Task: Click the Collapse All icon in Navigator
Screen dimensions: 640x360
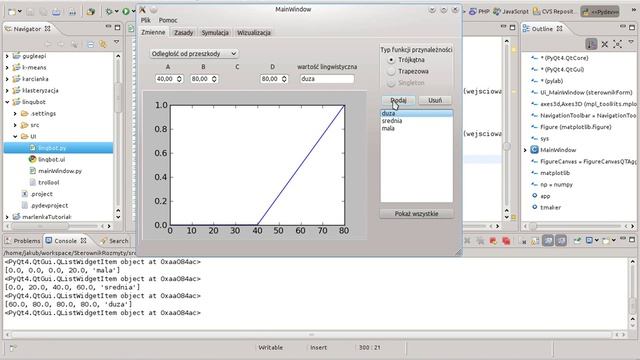Action: point(91,44)
